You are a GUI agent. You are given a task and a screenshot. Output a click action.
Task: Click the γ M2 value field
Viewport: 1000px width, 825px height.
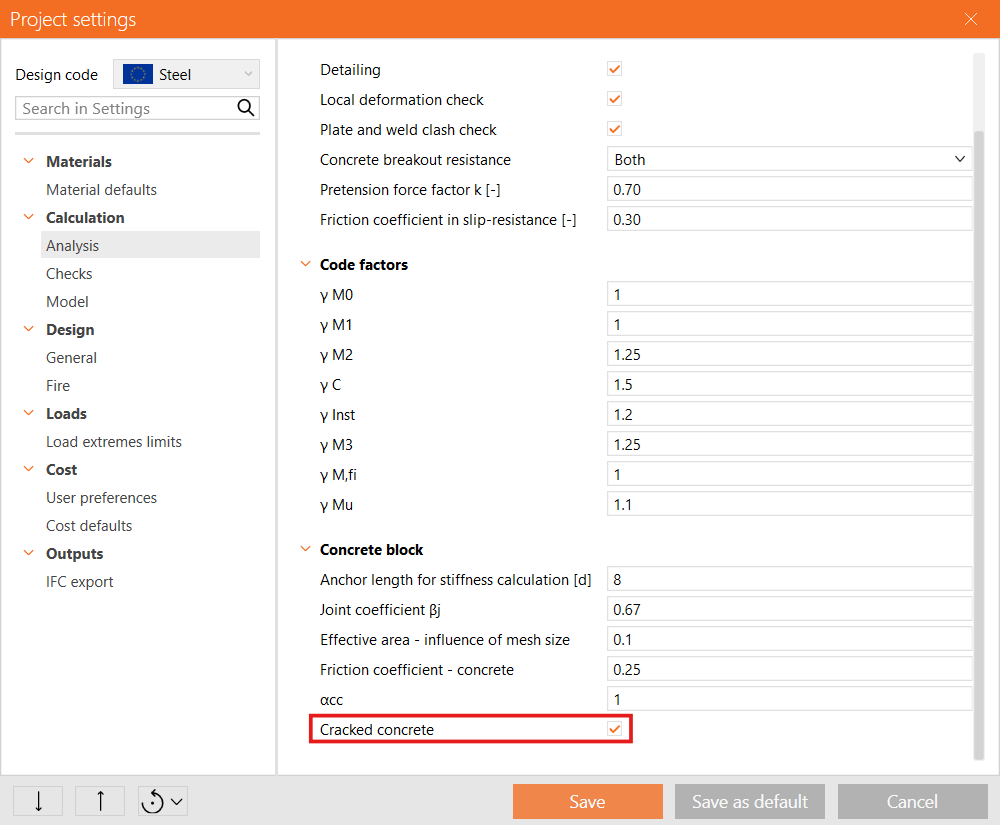click(789, 355)
